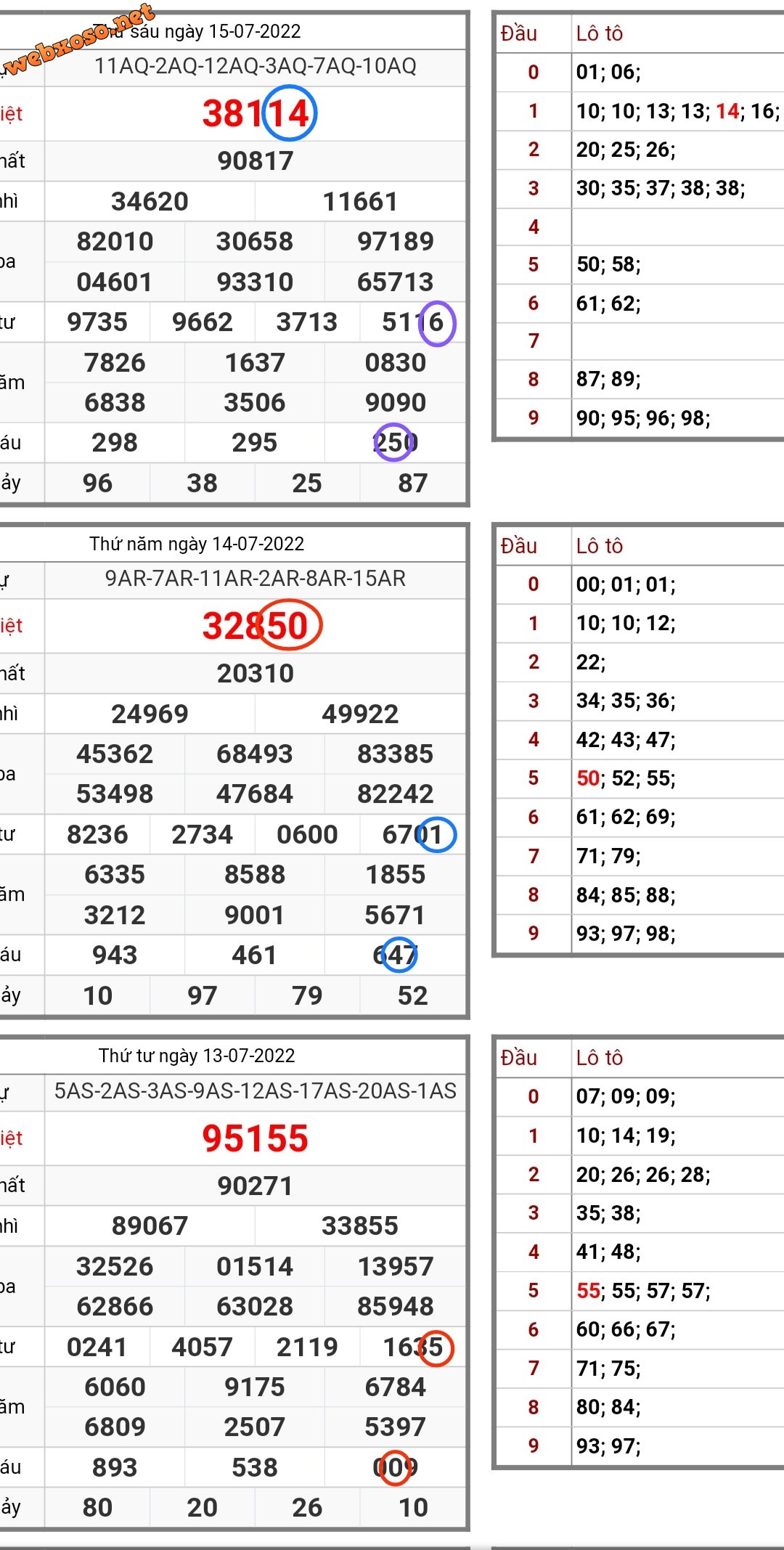Select the number 82242
Screen dimensions: 784x1550
pos(396,794)
